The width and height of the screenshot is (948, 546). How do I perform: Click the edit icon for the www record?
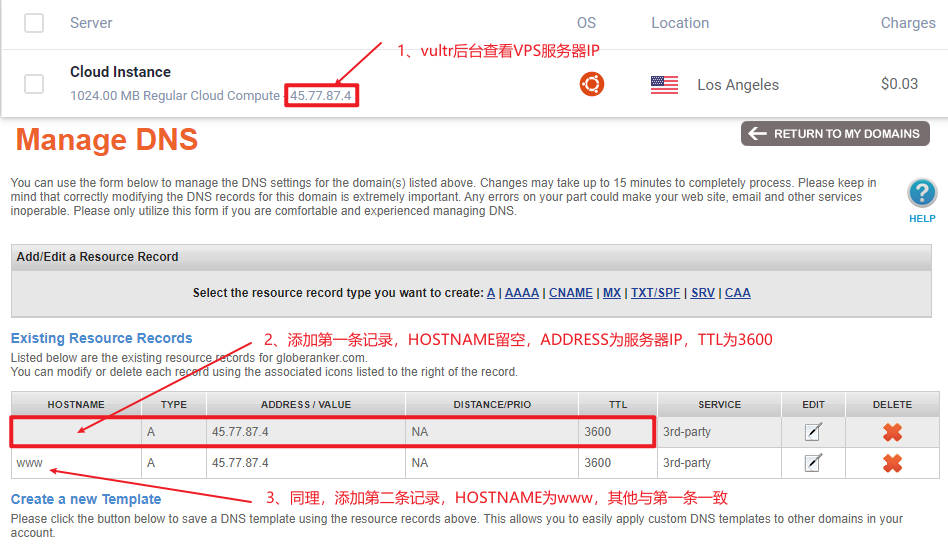[813, 463]
